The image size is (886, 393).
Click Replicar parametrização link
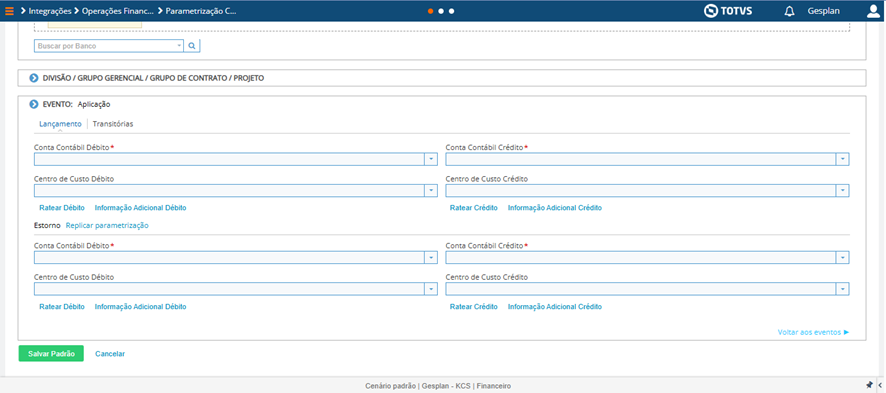pyautogui.click(x=107, y=225)
